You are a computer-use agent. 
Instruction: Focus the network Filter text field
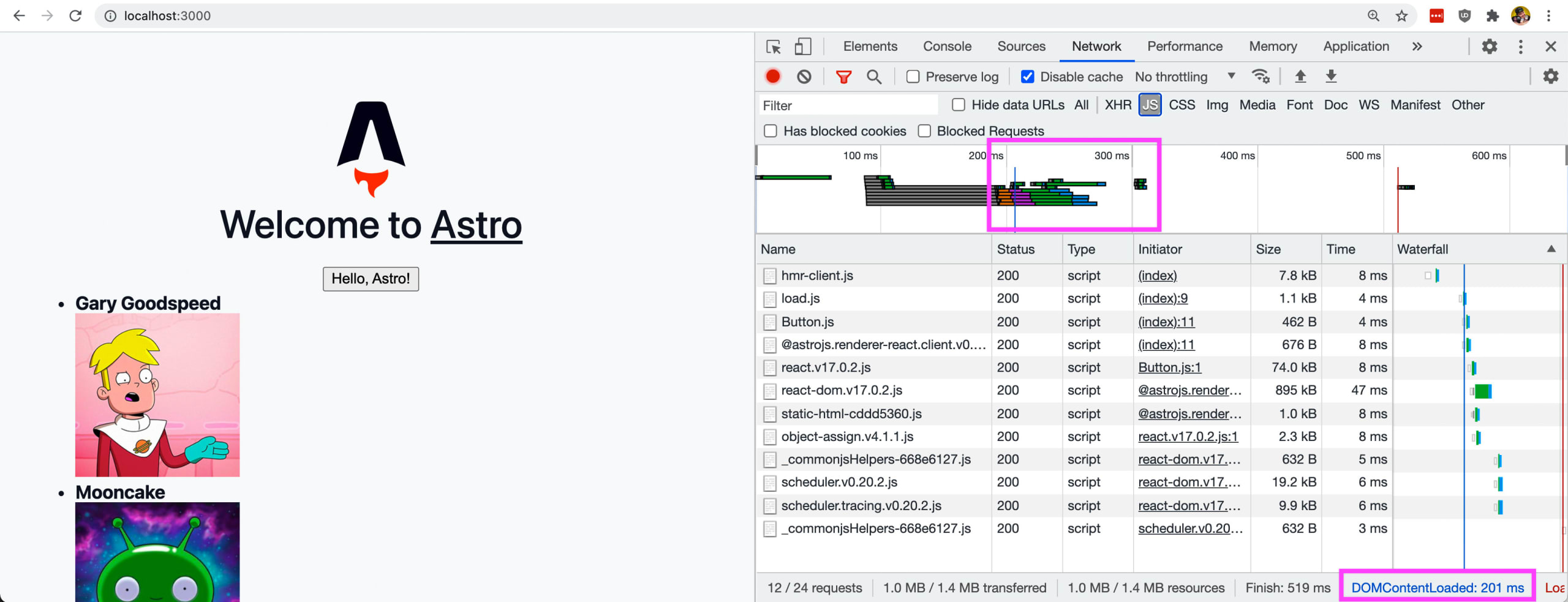click(x=848, y=105)
